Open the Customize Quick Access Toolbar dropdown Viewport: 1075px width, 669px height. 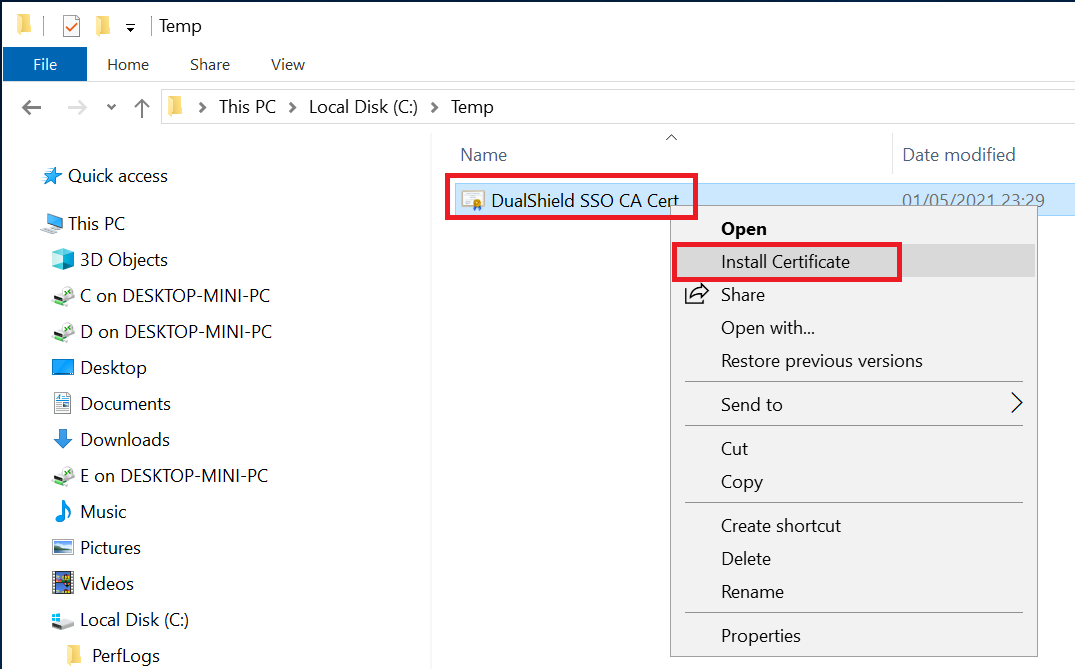tap(130, 28)
